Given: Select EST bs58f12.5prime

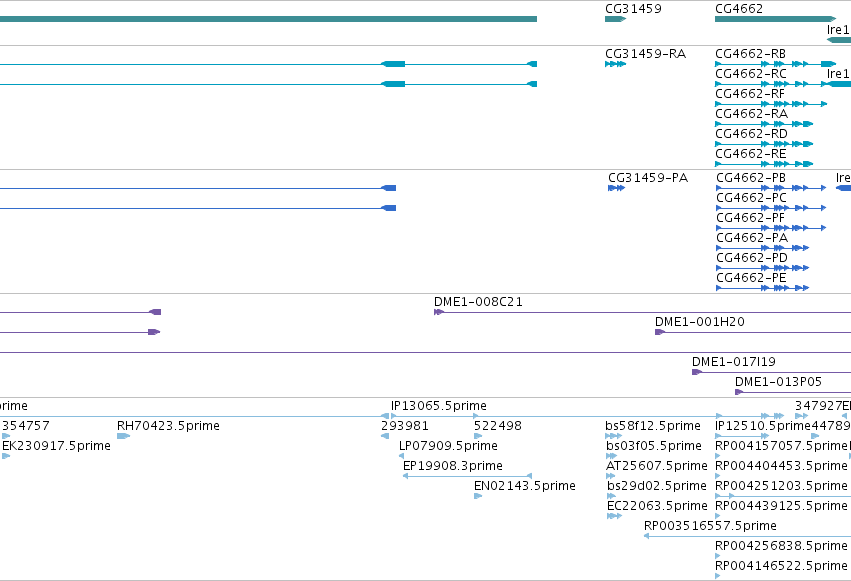Looking at the screenshot, I should pyautogui.click(x=653, y=426).
